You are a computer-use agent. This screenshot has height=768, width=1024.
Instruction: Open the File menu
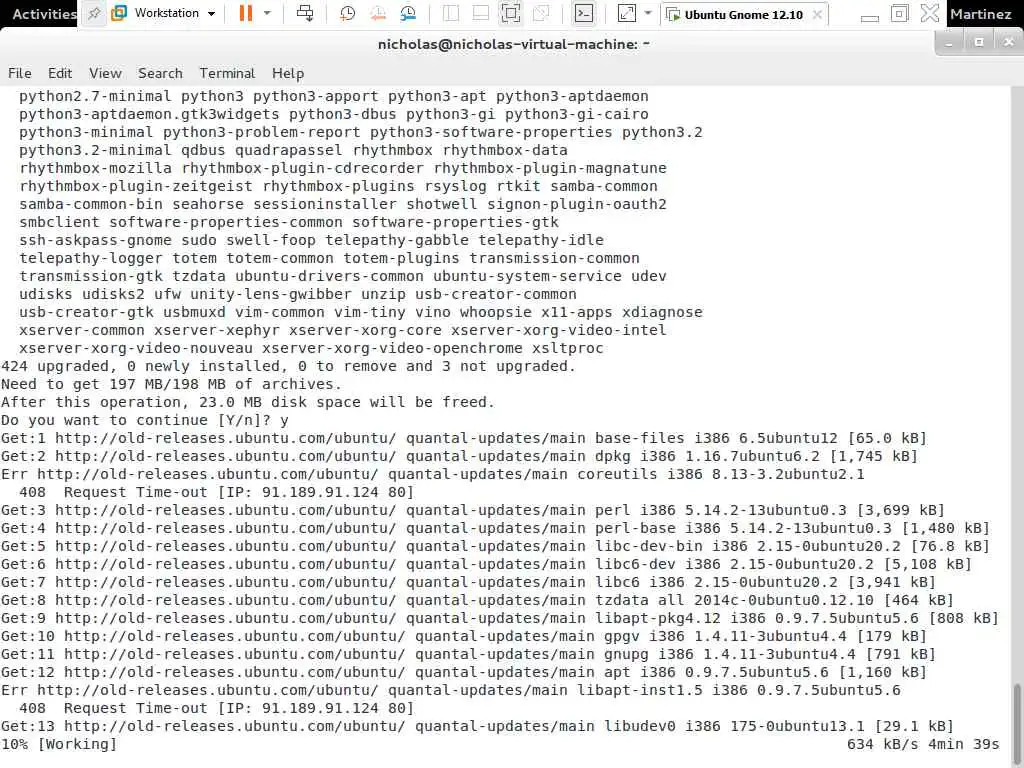pyautogui.click(x=20, y=73)
